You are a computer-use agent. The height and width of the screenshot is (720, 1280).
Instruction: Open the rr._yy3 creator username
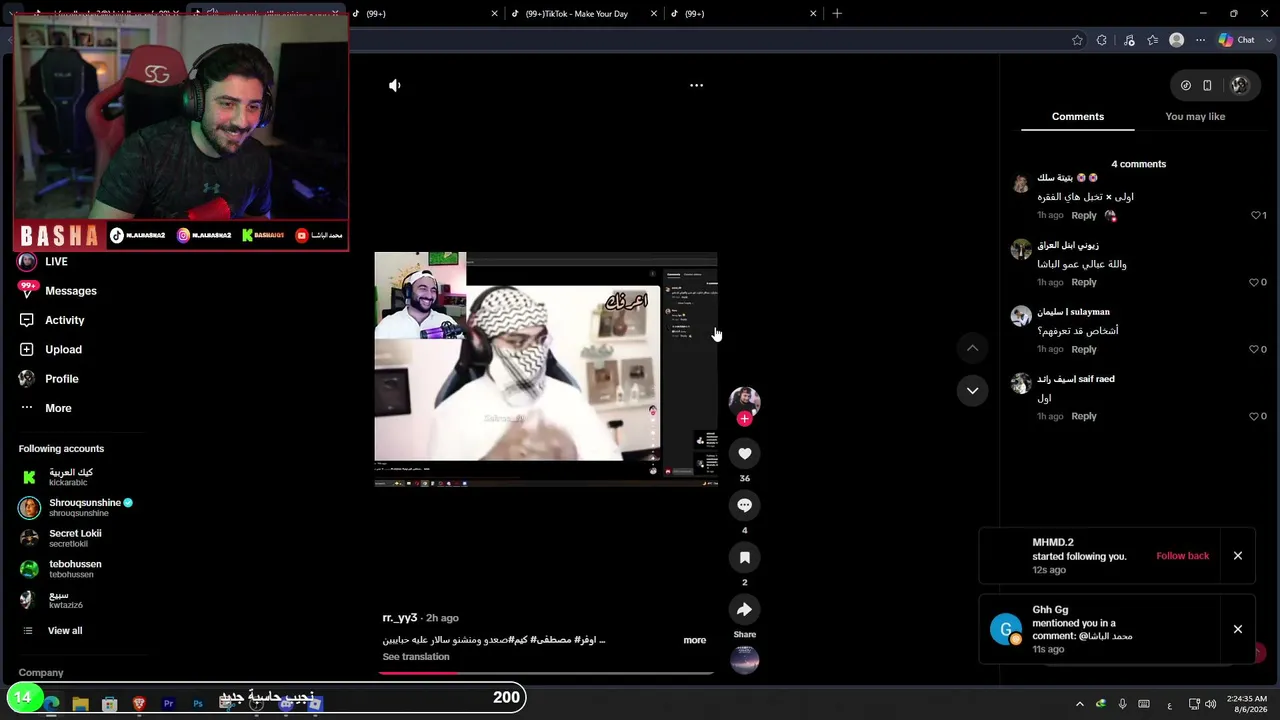click(x=399, y=618)
